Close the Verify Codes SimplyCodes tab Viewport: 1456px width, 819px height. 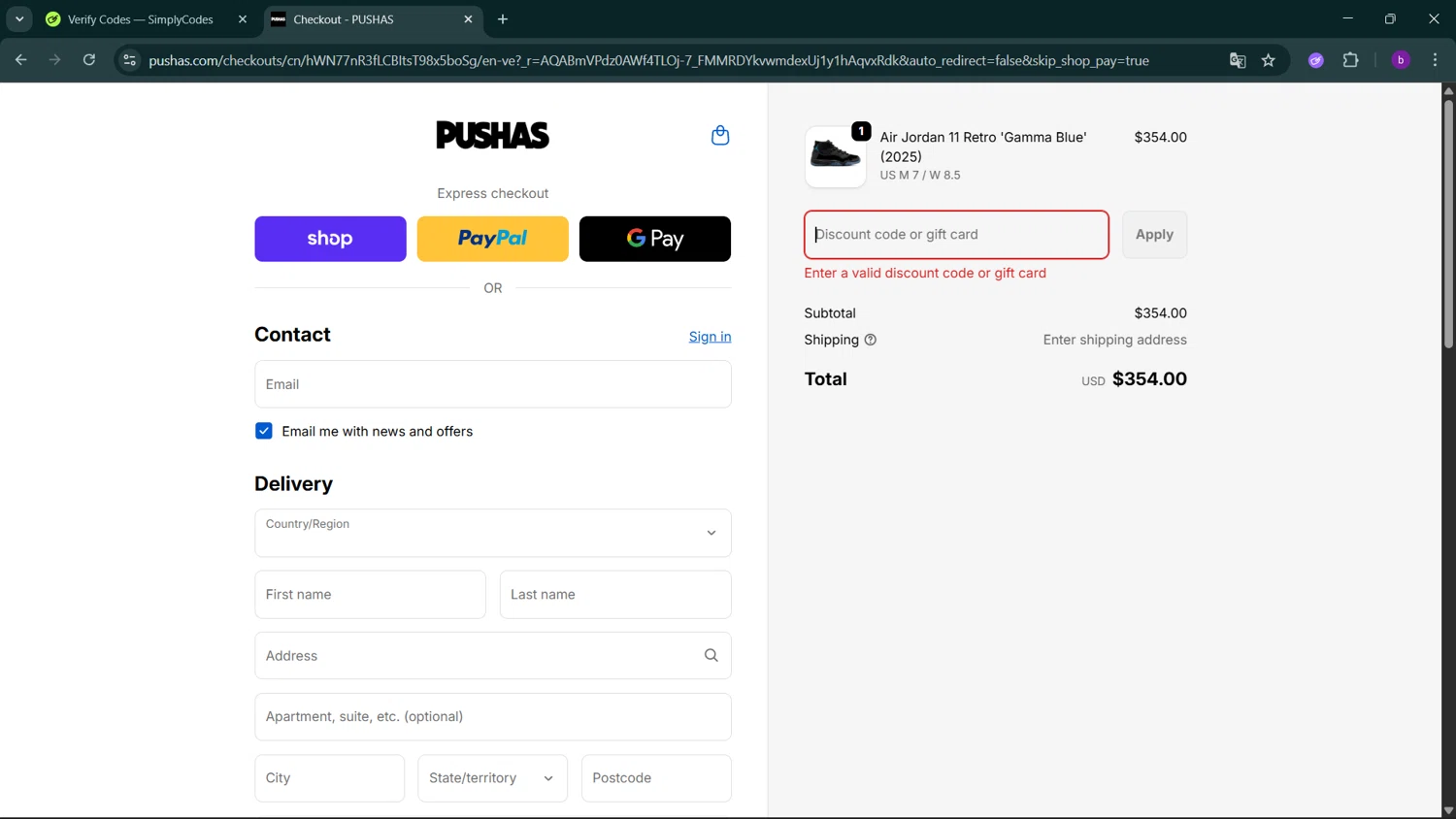click(243, 19)
